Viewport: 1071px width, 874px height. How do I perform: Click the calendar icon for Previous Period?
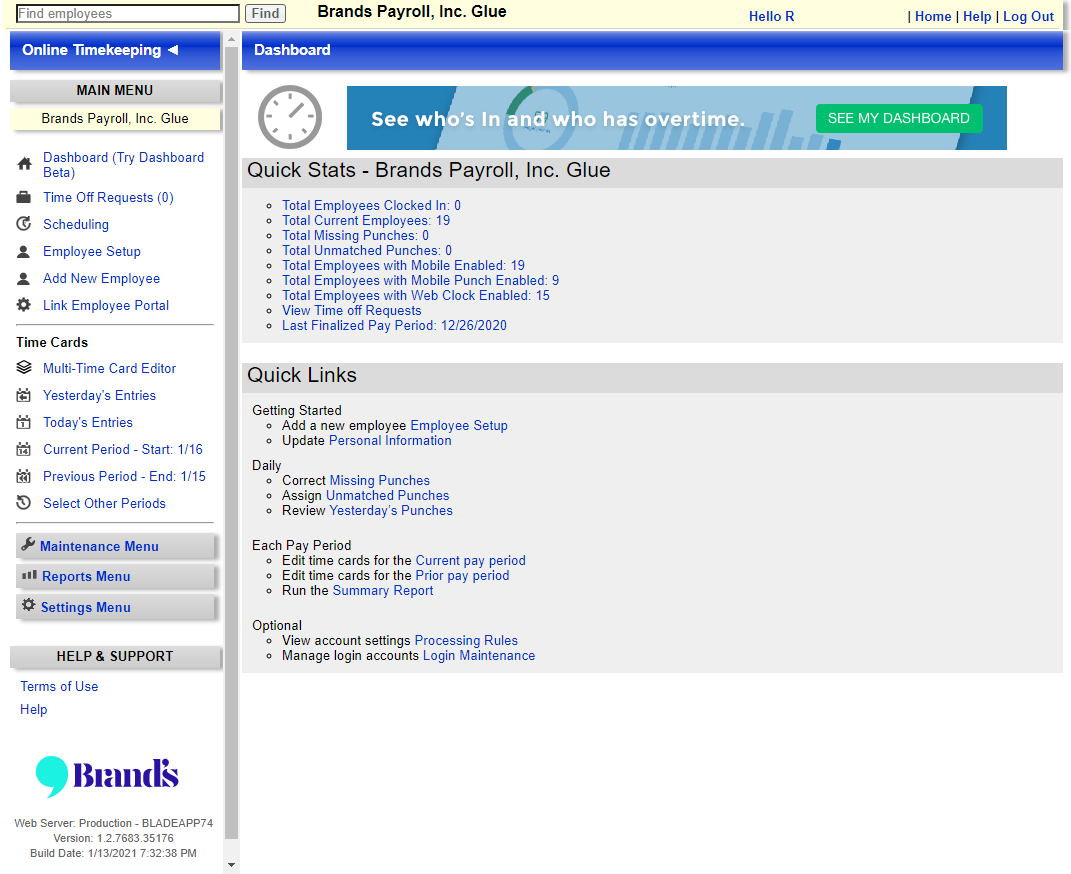(23, 477)
